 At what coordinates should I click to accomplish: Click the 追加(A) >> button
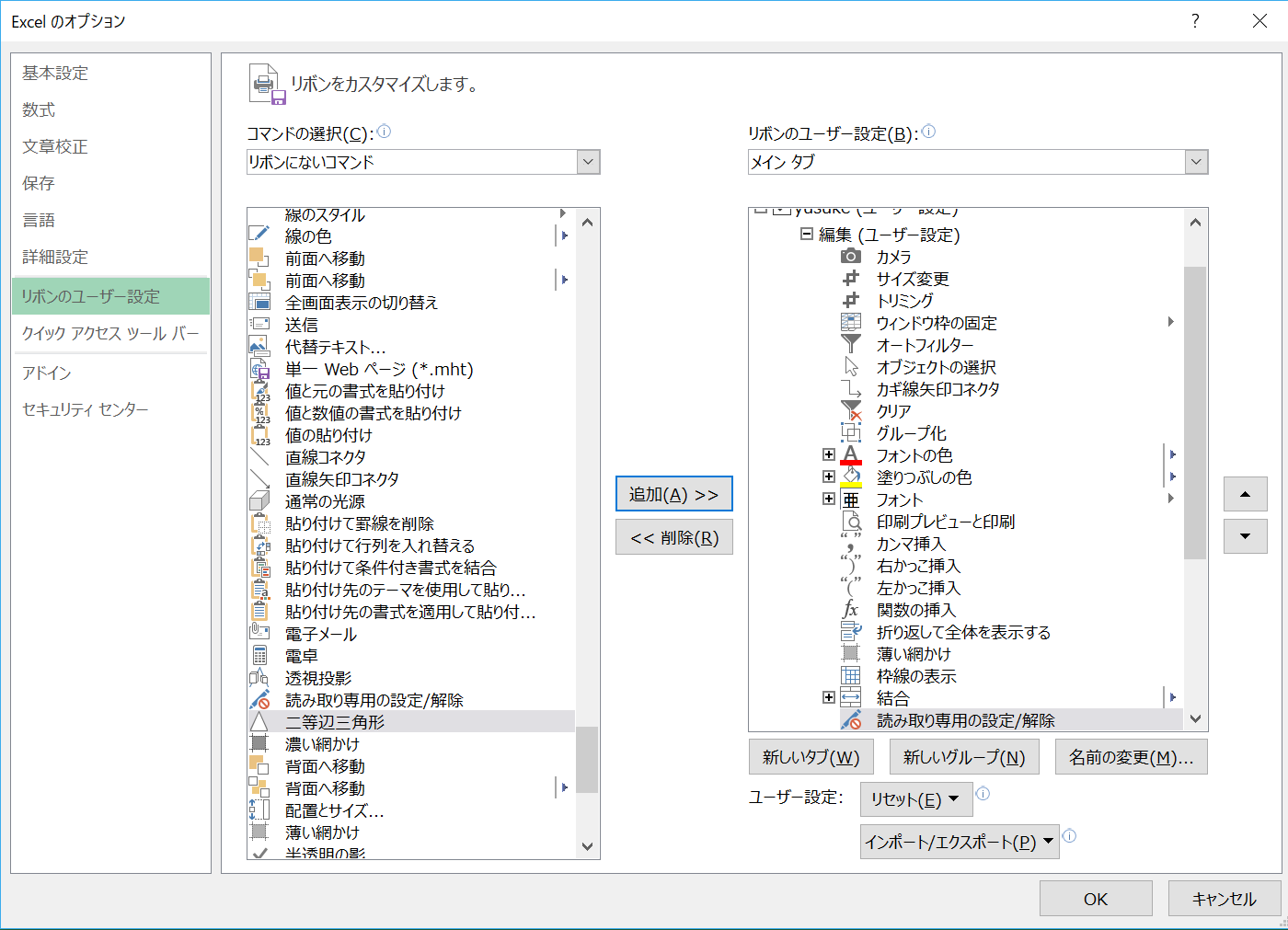click(x=674, y=494)
